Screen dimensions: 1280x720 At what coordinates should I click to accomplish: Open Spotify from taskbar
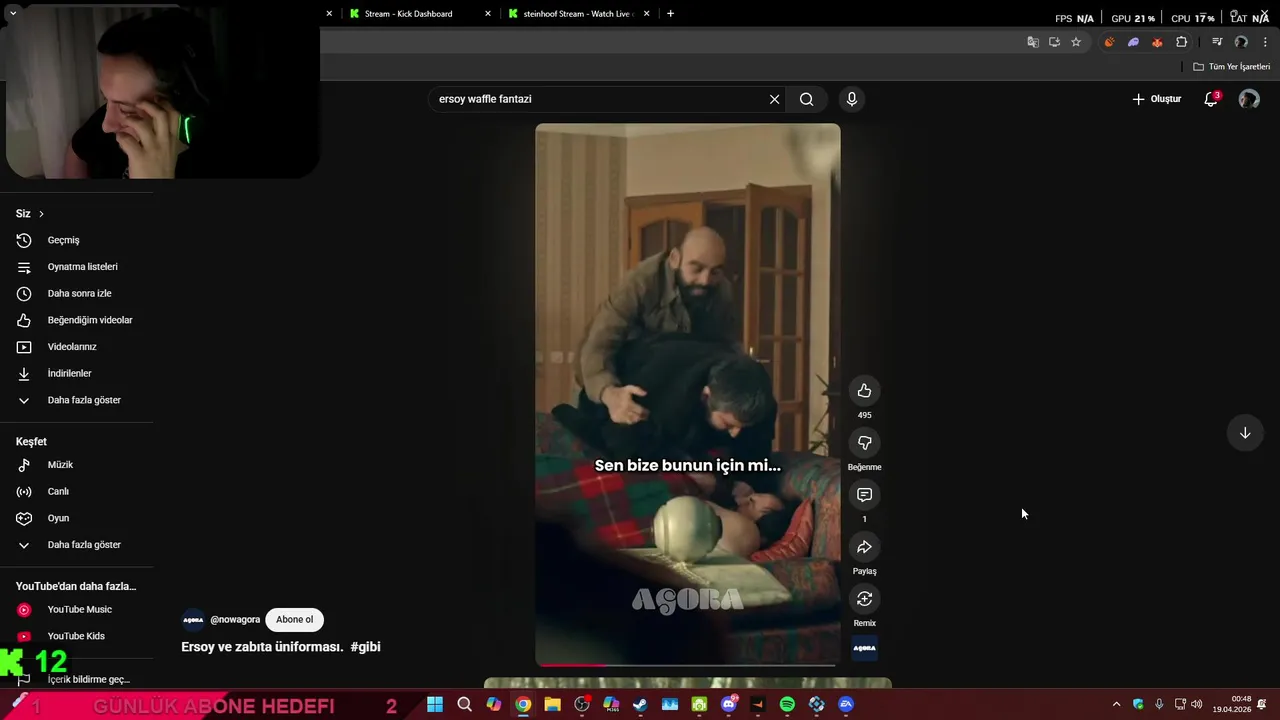click(787, 705)
